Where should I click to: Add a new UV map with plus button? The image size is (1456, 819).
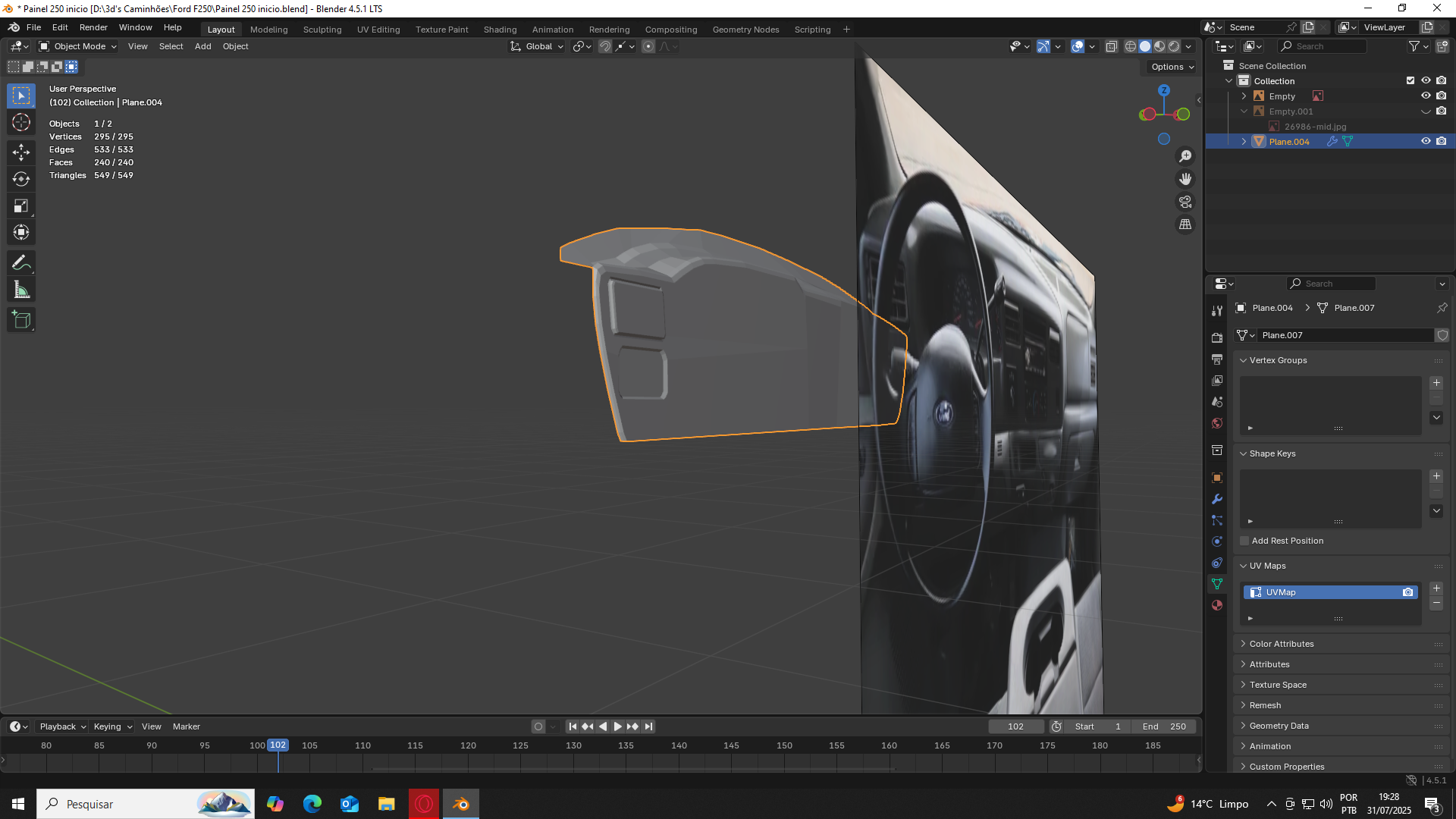click(1436, 588)
